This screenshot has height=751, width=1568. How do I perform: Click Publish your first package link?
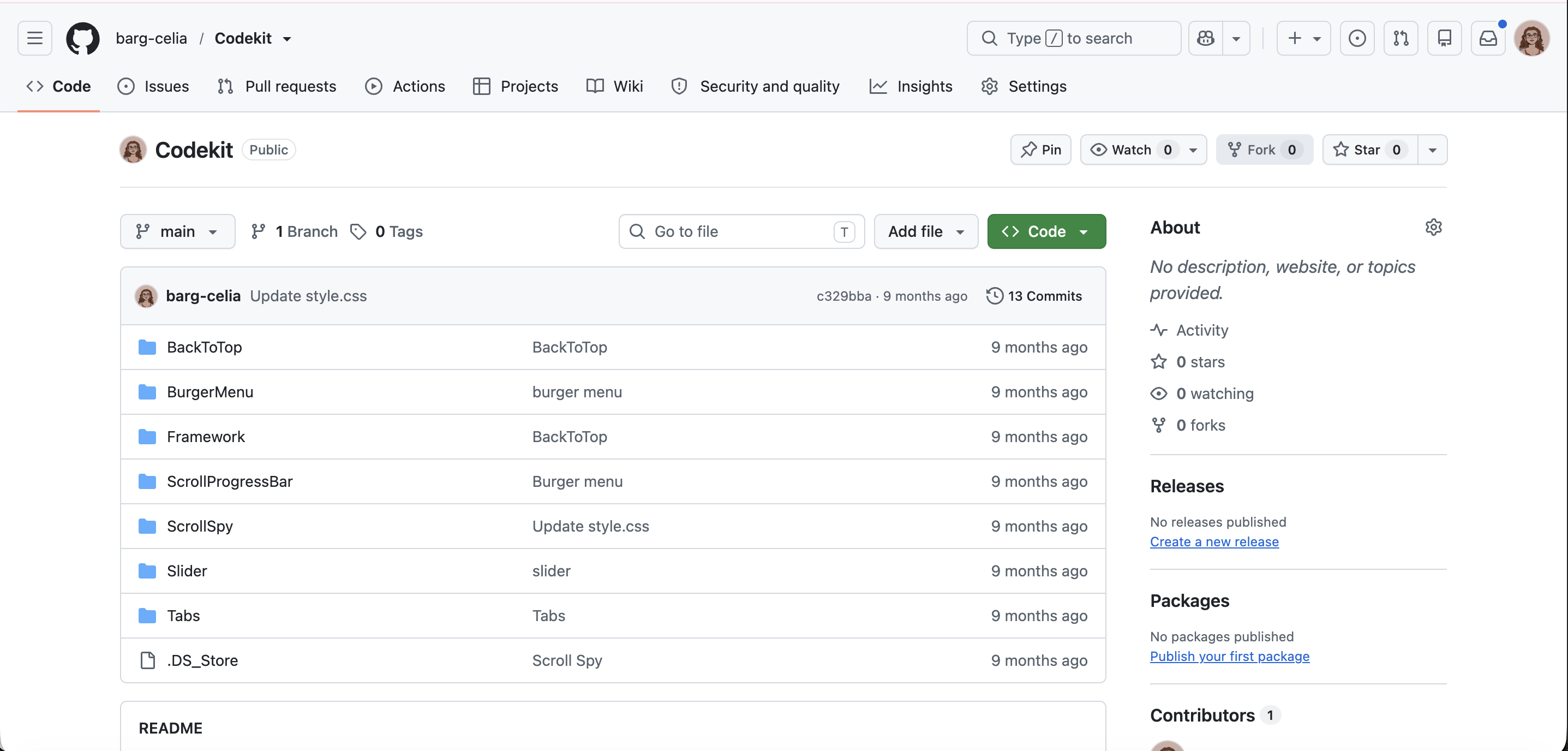click(1230, 656)
